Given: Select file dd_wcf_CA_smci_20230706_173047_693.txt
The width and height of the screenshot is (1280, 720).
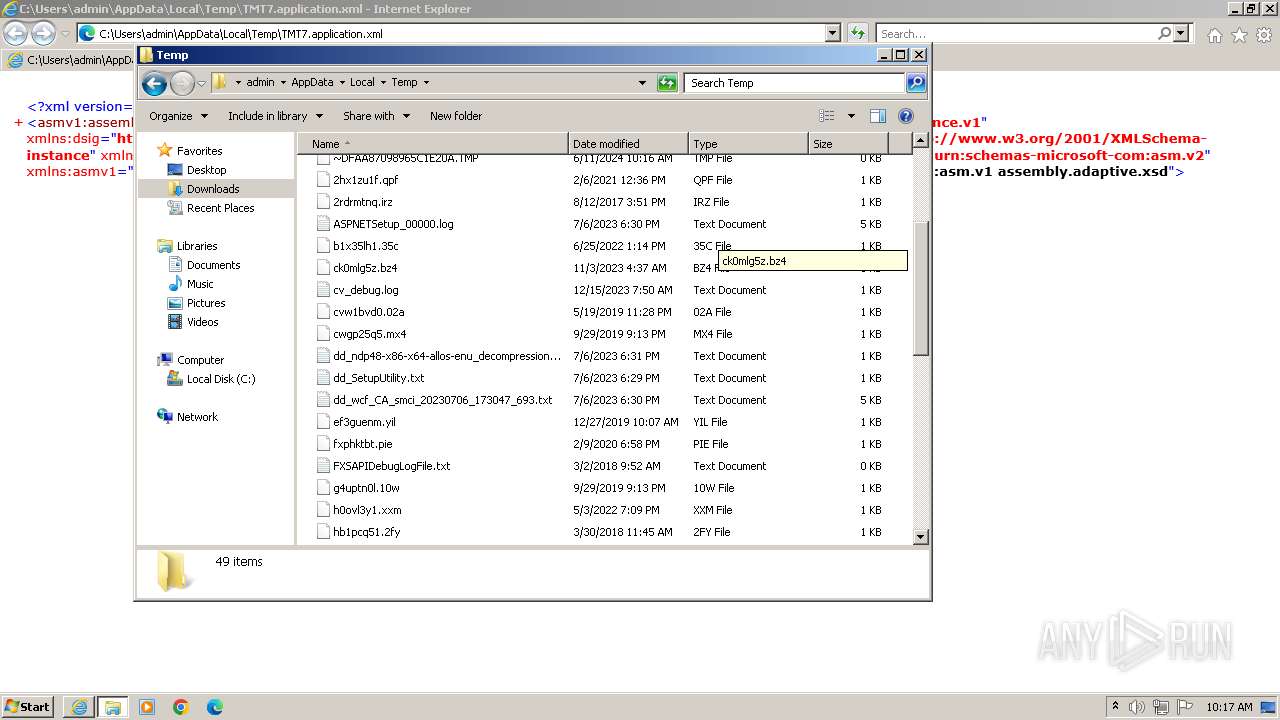Looking at the screenshot, I should click(442, 400).
